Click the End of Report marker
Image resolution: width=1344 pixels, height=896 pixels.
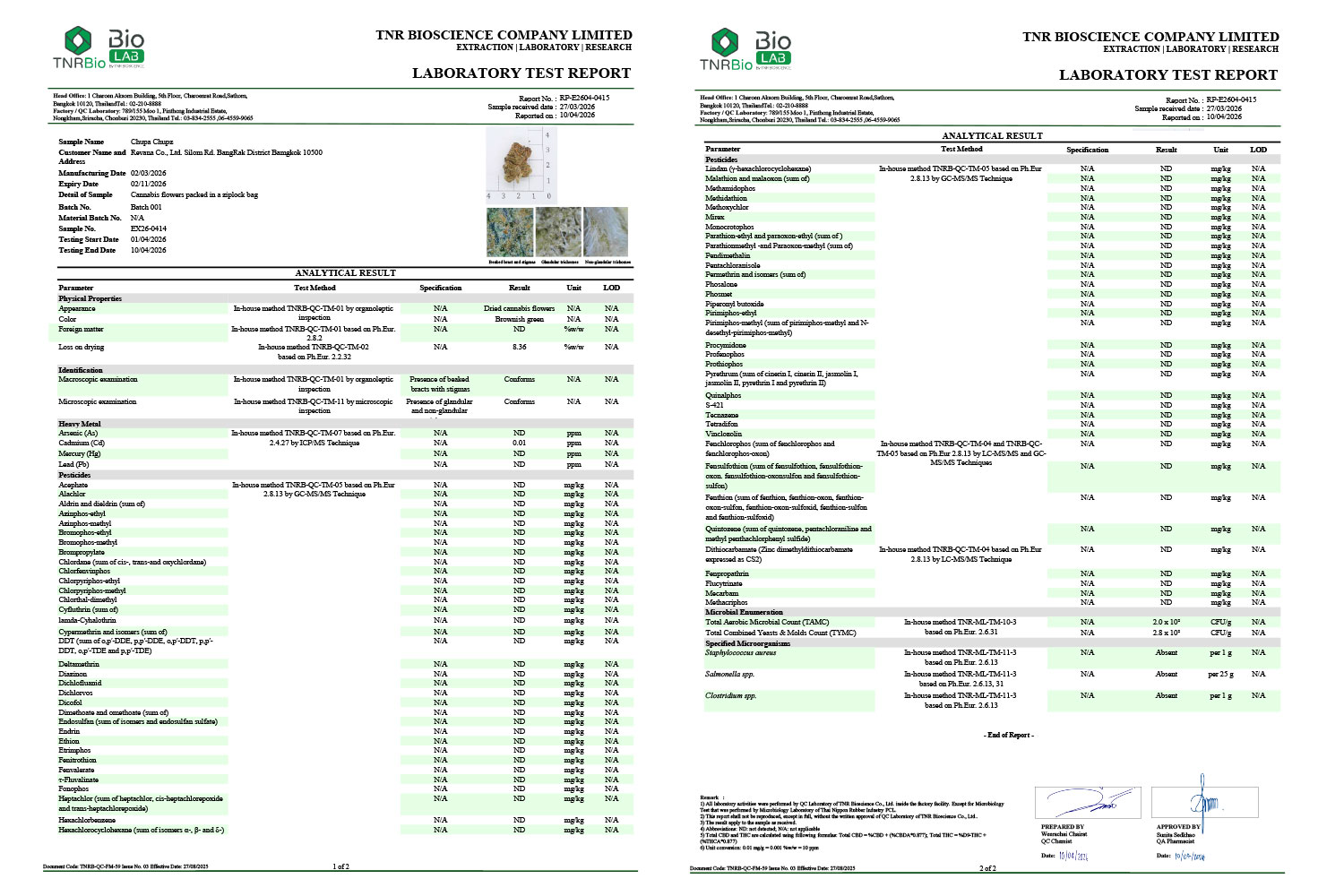[x=1009, y=735]
